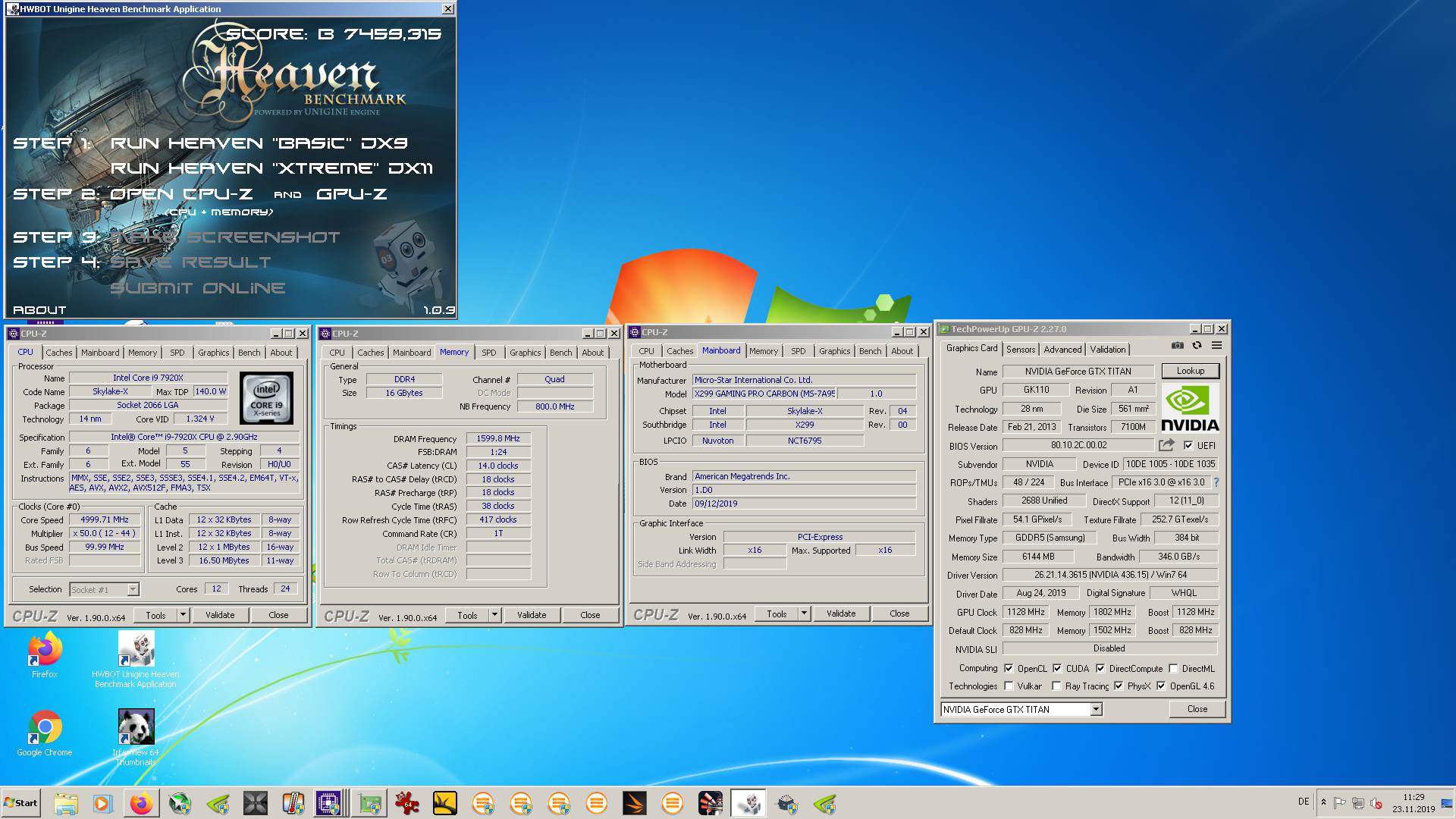Viewport: 1456px width, 819px height.
Task: Toggle the Vulkan checkbox
Action: 1009,686
